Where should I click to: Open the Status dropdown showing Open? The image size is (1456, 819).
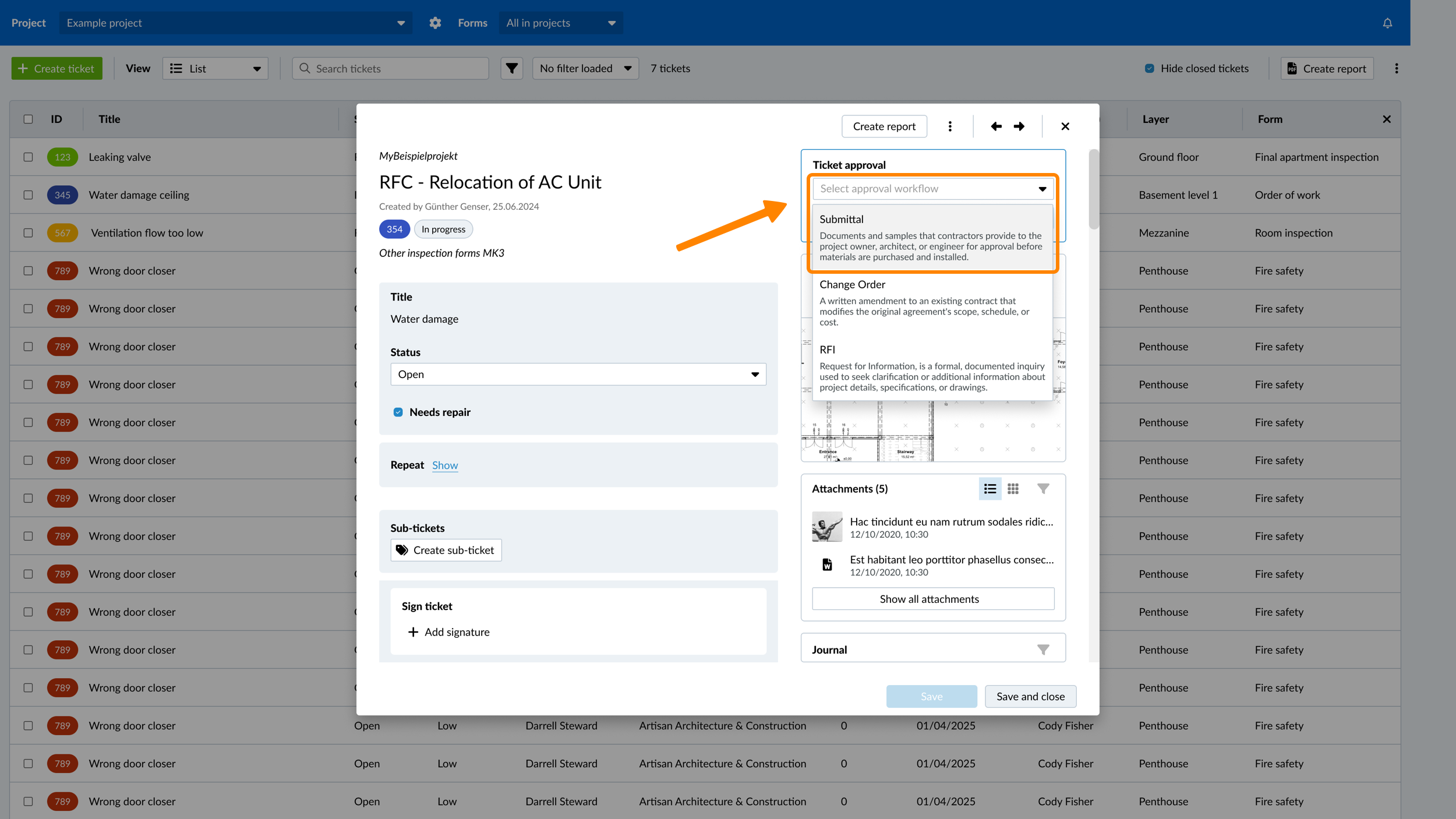(x=578, y=375)
